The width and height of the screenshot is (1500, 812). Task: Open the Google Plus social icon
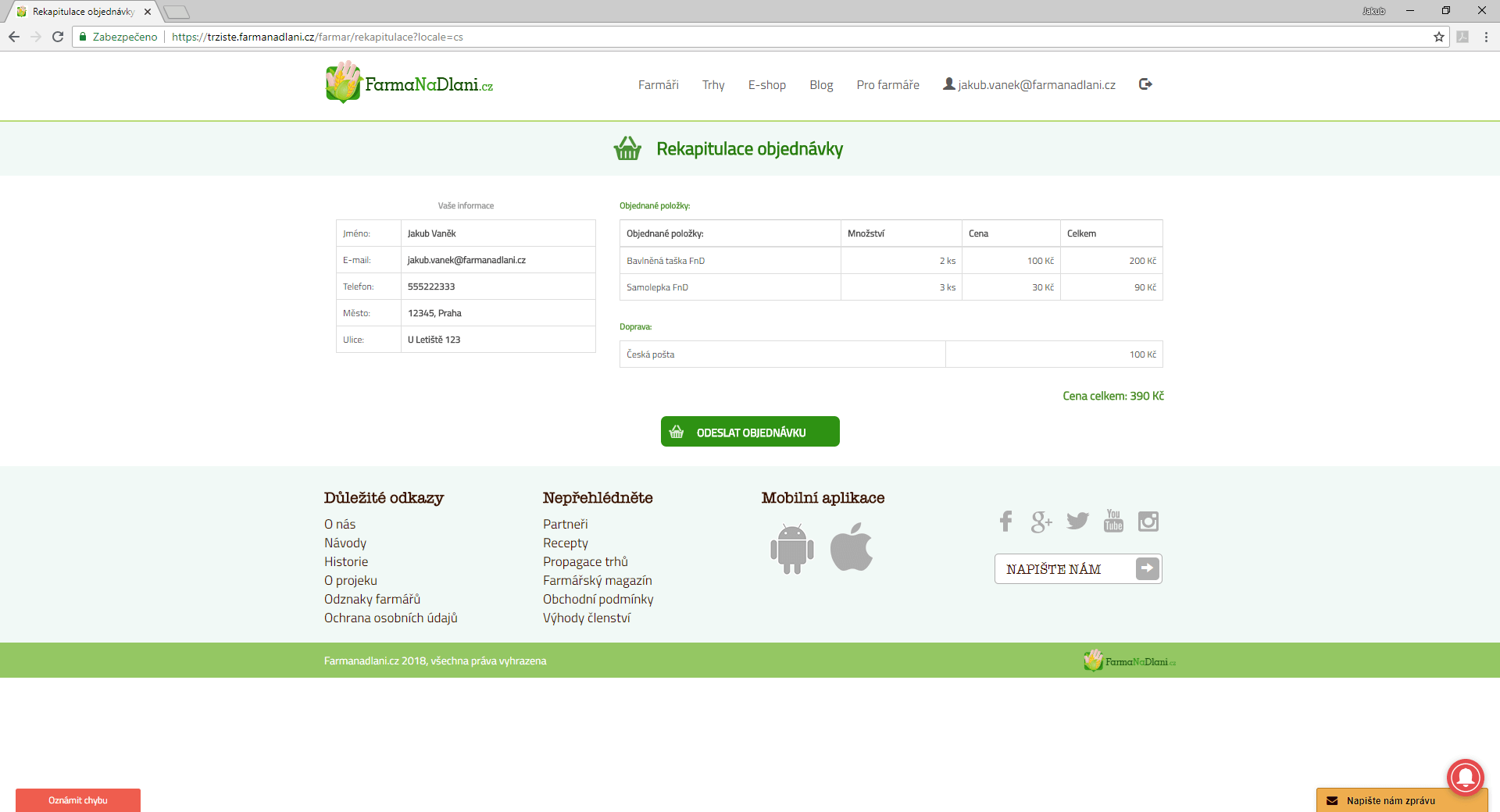click(1041, 522)
